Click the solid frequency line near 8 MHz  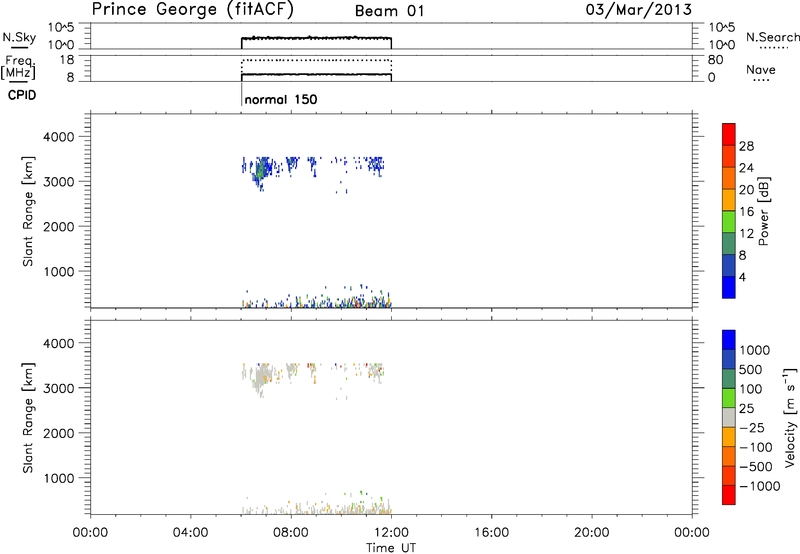tap(316, 74)
